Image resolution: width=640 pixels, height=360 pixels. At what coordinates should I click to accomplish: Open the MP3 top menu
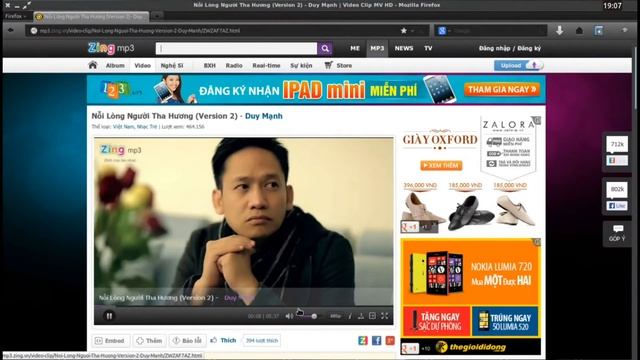click(x=377, y=48)
